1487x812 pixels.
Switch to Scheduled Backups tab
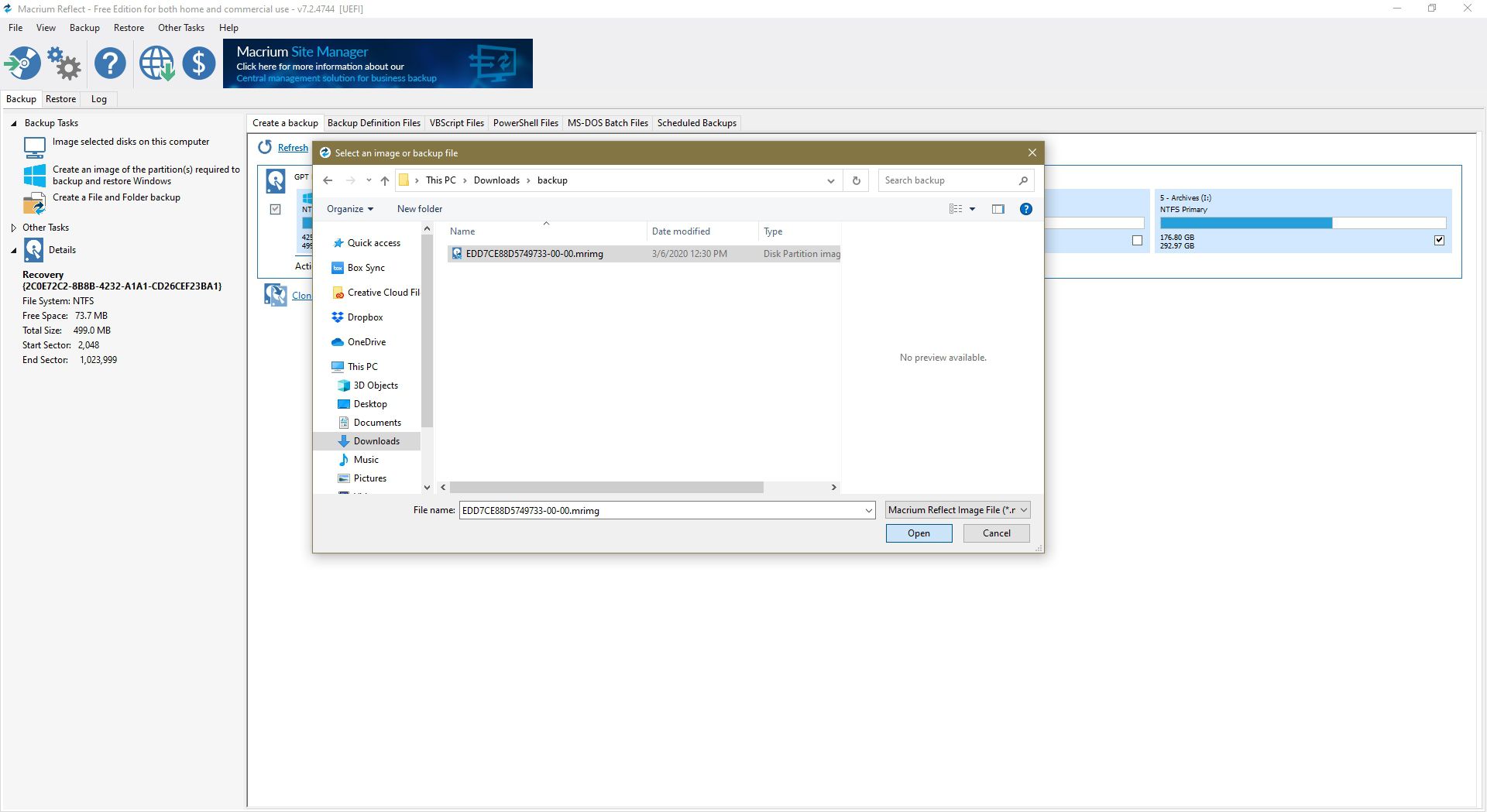click(x=696, y=123)
